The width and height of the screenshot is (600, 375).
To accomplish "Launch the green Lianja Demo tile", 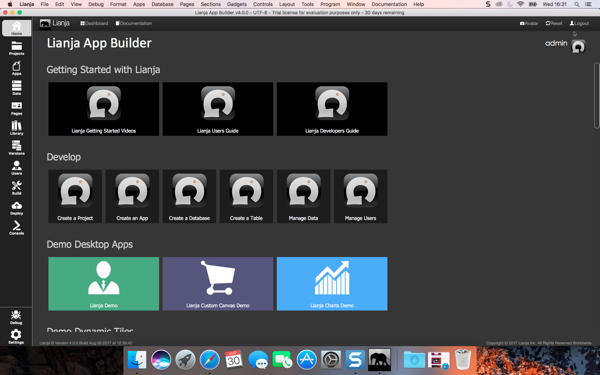I will (103, 284).
